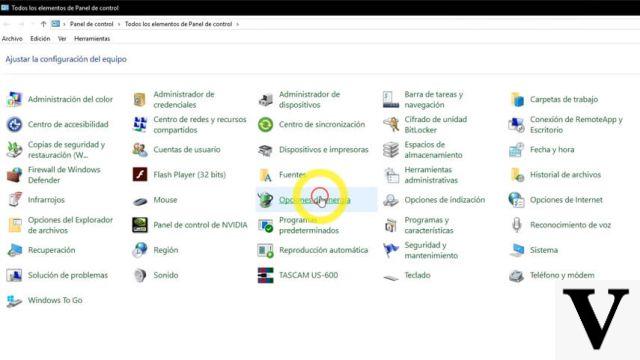Open the Archivo menu
Viewport: 640px width, 360px height.
(12, 39)
